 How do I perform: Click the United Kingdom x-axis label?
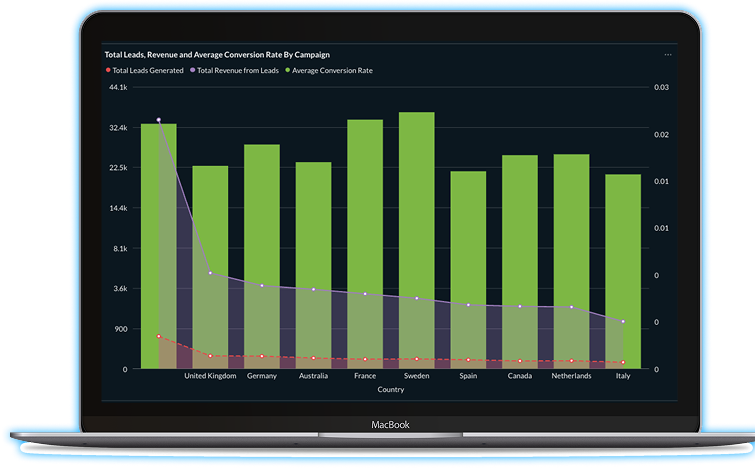(210, 376)
